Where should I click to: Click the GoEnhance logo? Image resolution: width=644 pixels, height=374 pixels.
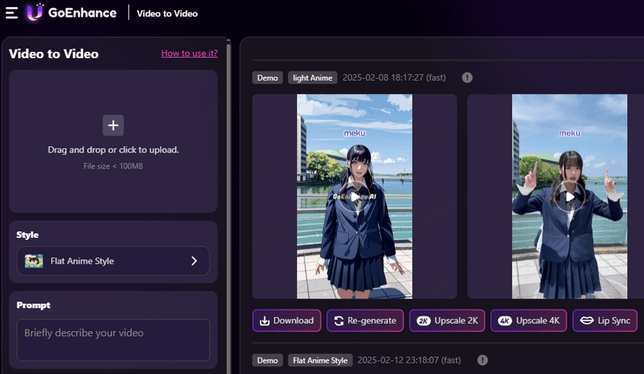71,13
